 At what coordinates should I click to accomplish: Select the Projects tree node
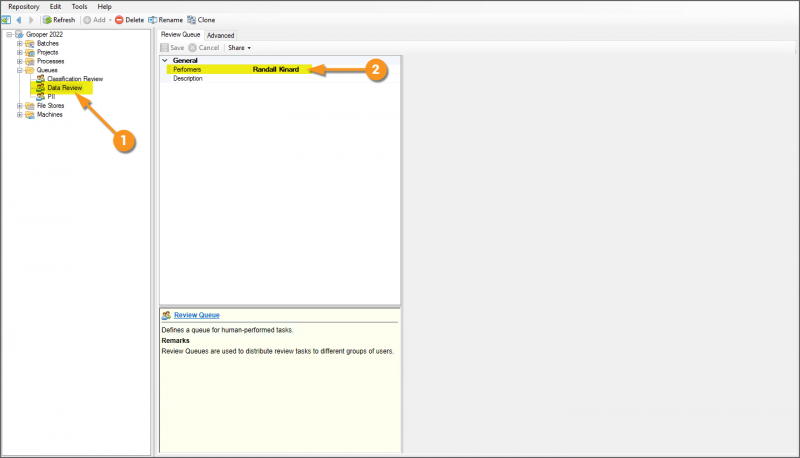click(x=47, y=52)
